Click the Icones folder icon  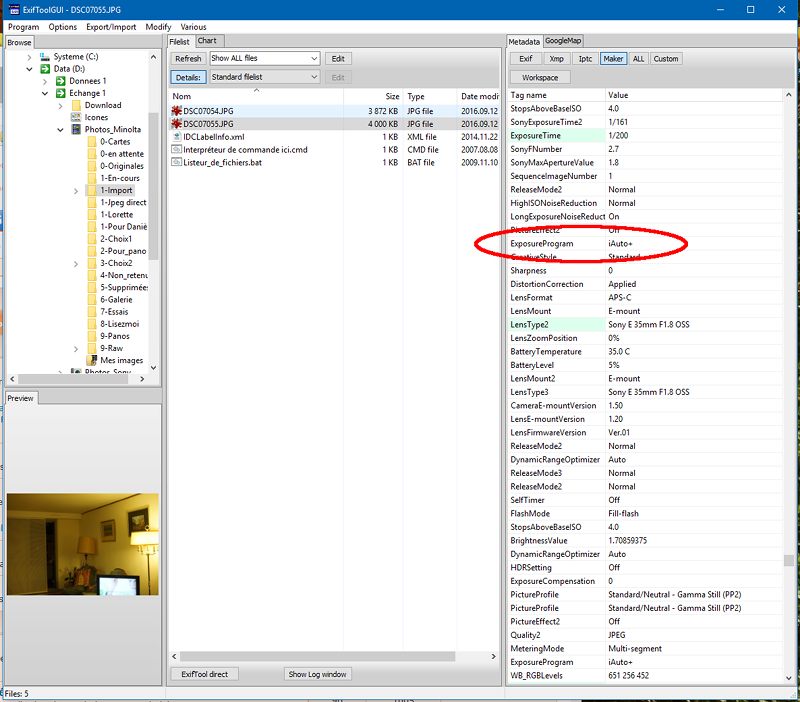click(x=77, y=117)
